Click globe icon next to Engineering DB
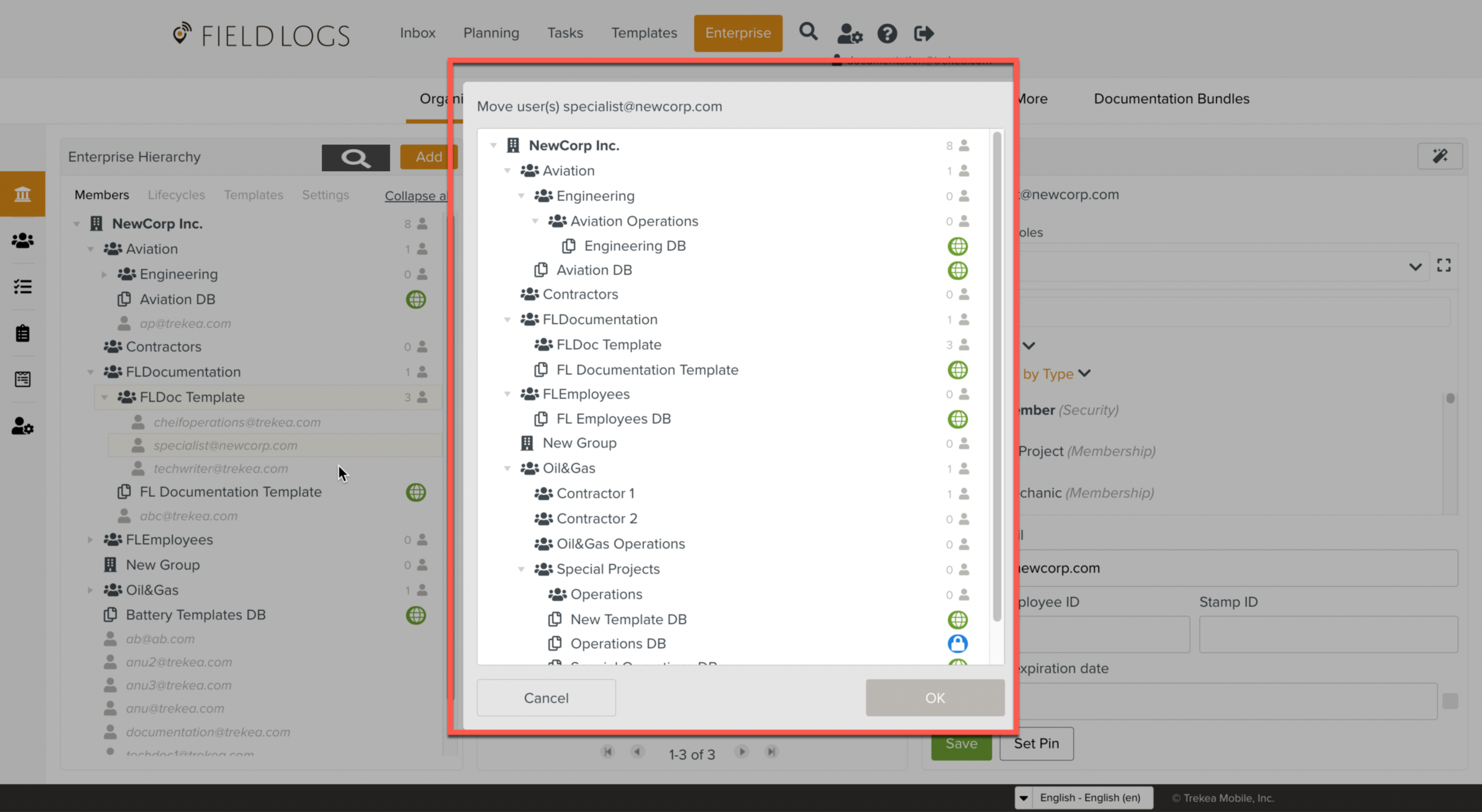The image size is (1482, 812). (957, 246)
